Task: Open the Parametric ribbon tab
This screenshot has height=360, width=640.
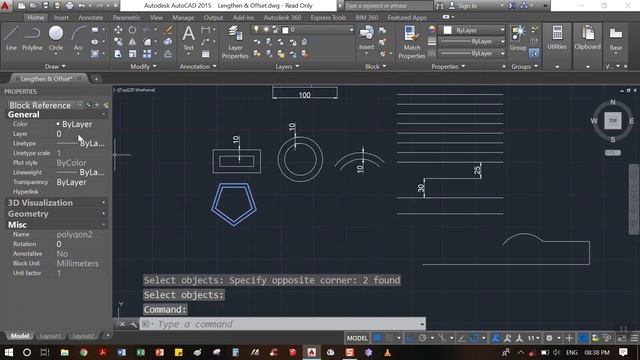Action: 126,18
